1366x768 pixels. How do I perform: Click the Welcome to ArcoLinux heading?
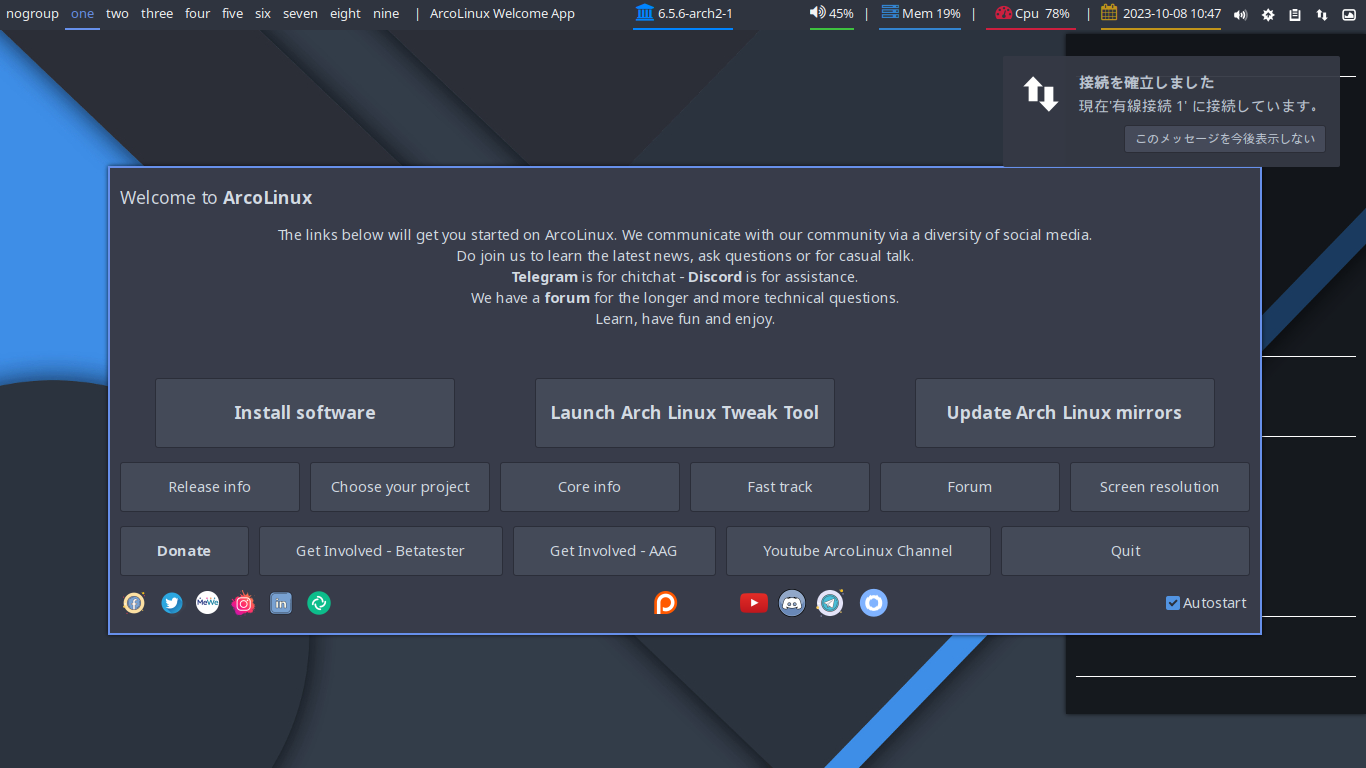click(x=216, y=197)
